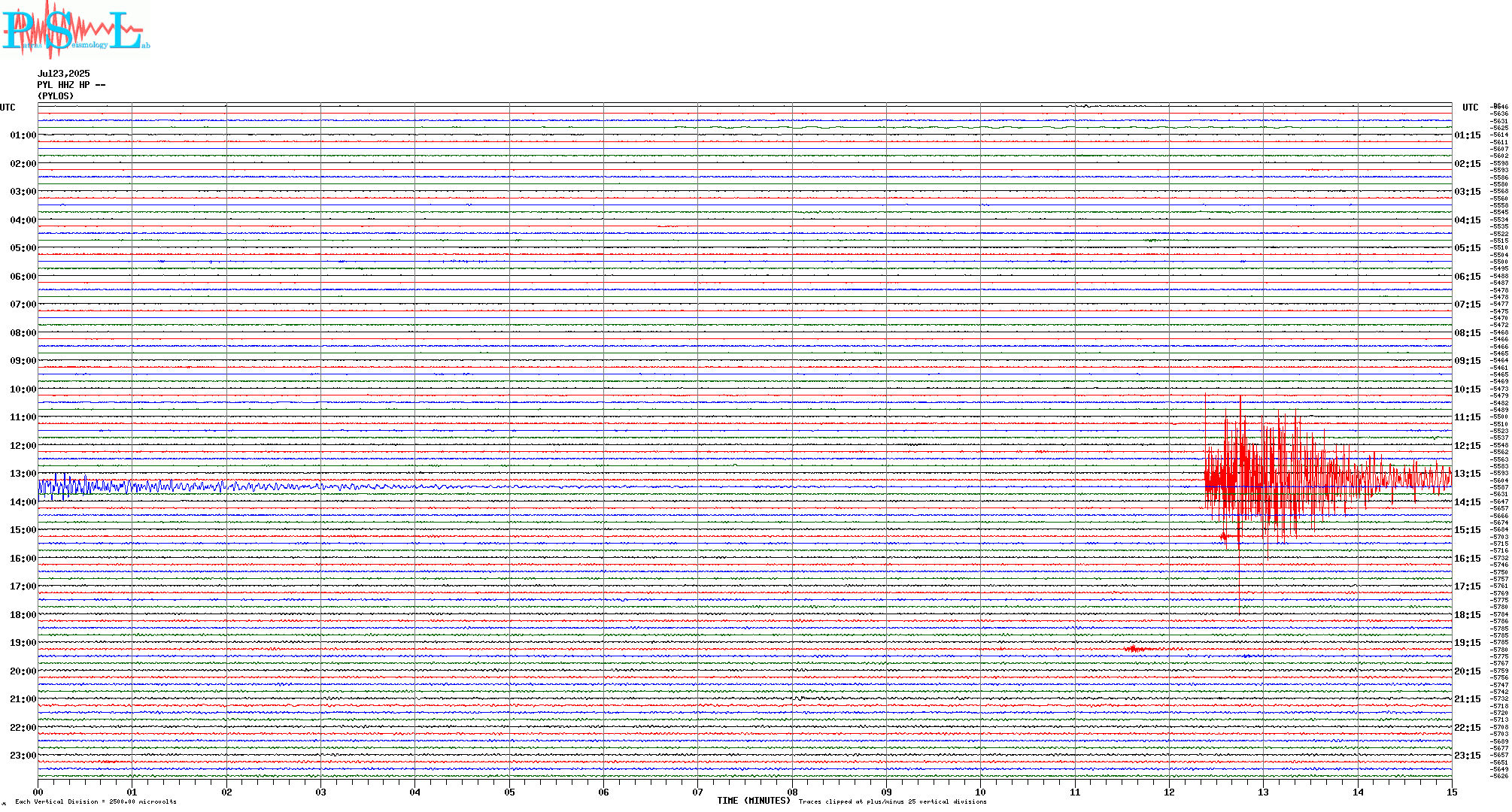Screen dimensions: 1512x812
Task: Select the "16:00" hour label
Action: (23, 559)
